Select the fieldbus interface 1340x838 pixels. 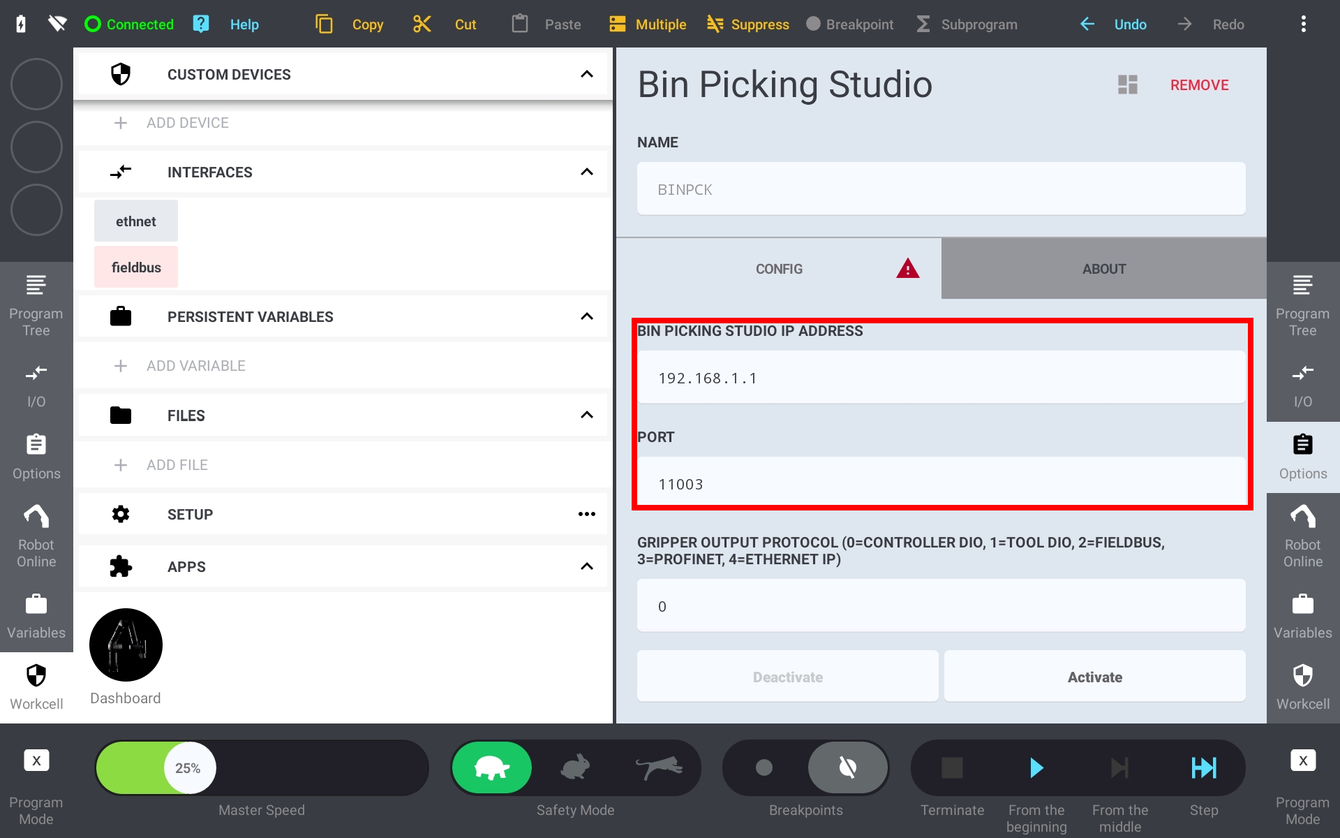[136, 267]
